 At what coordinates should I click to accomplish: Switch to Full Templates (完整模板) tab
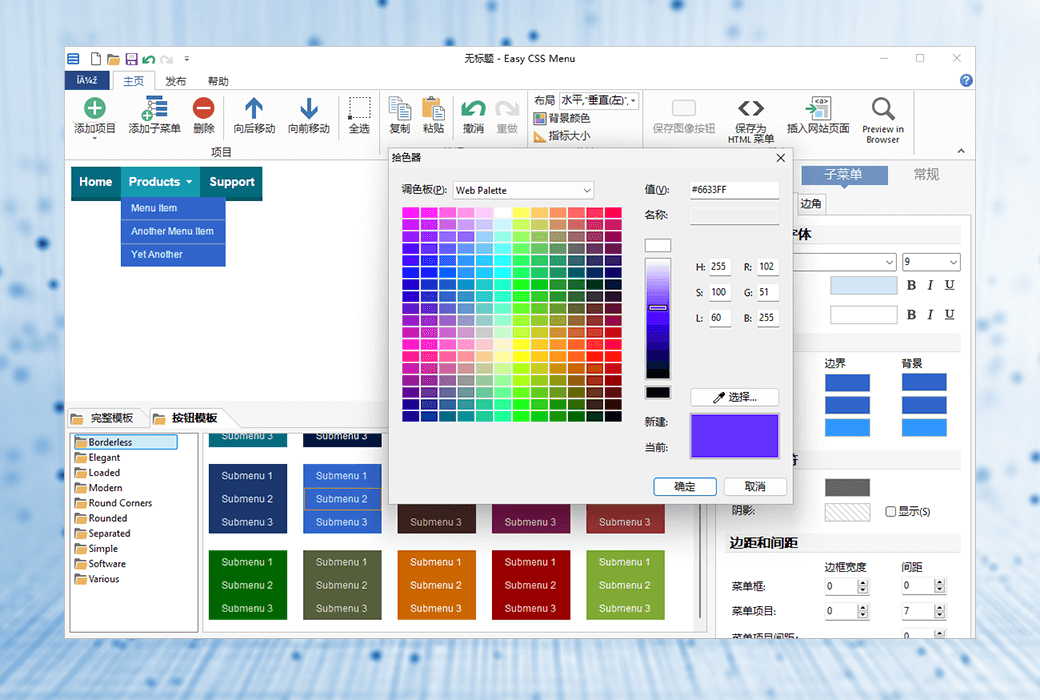(104, 418)
